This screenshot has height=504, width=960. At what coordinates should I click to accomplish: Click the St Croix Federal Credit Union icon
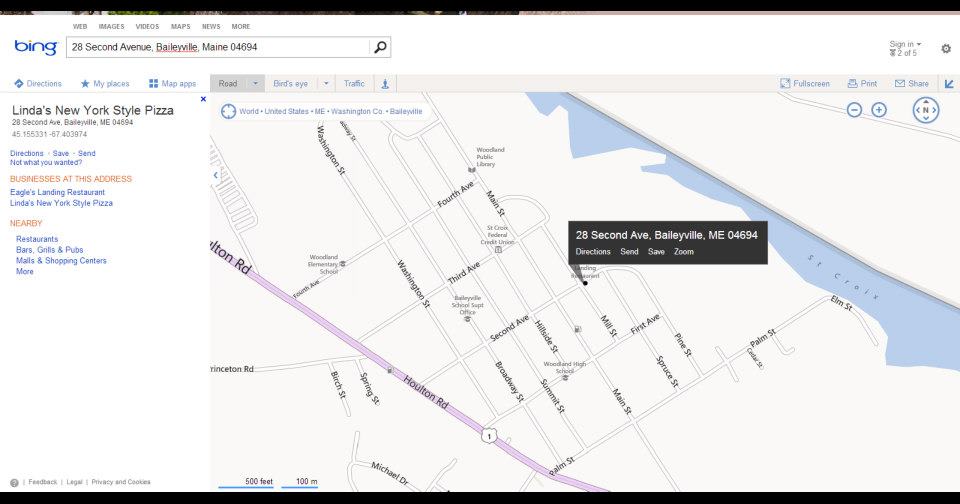498,249
